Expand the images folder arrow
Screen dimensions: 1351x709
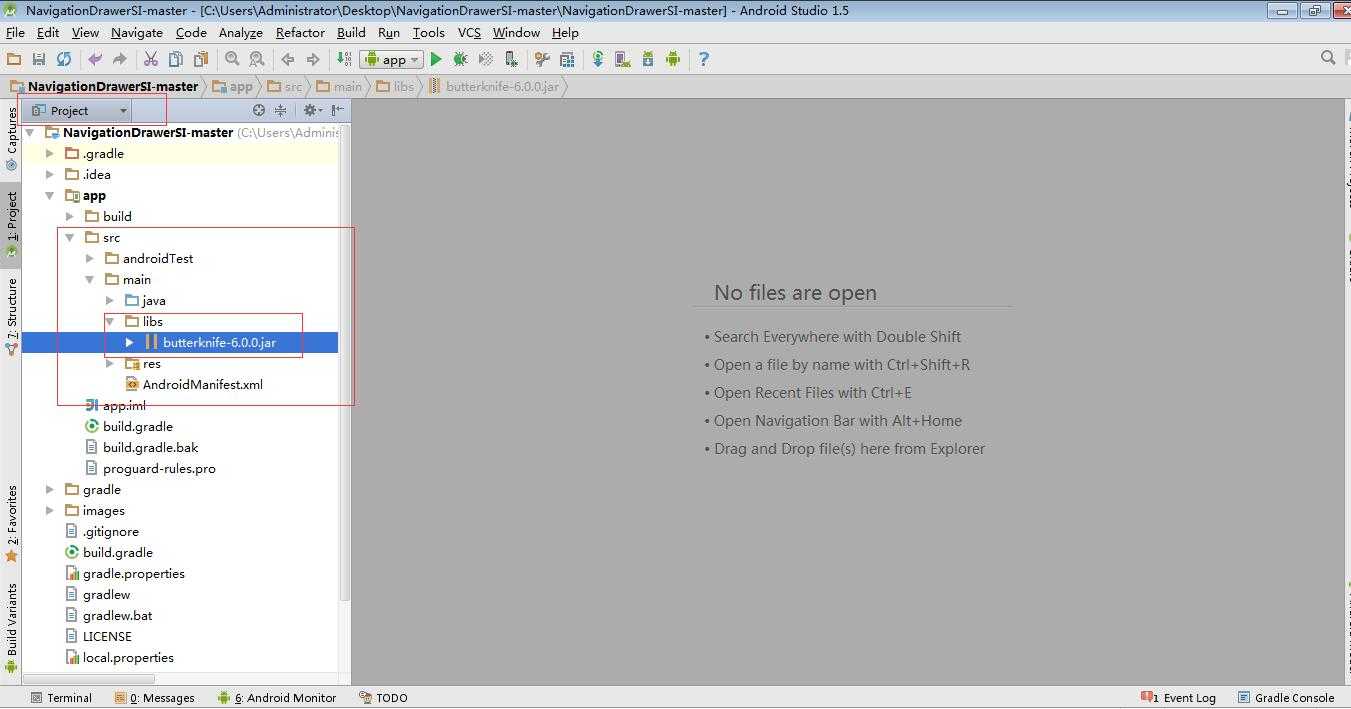(50, 510)
